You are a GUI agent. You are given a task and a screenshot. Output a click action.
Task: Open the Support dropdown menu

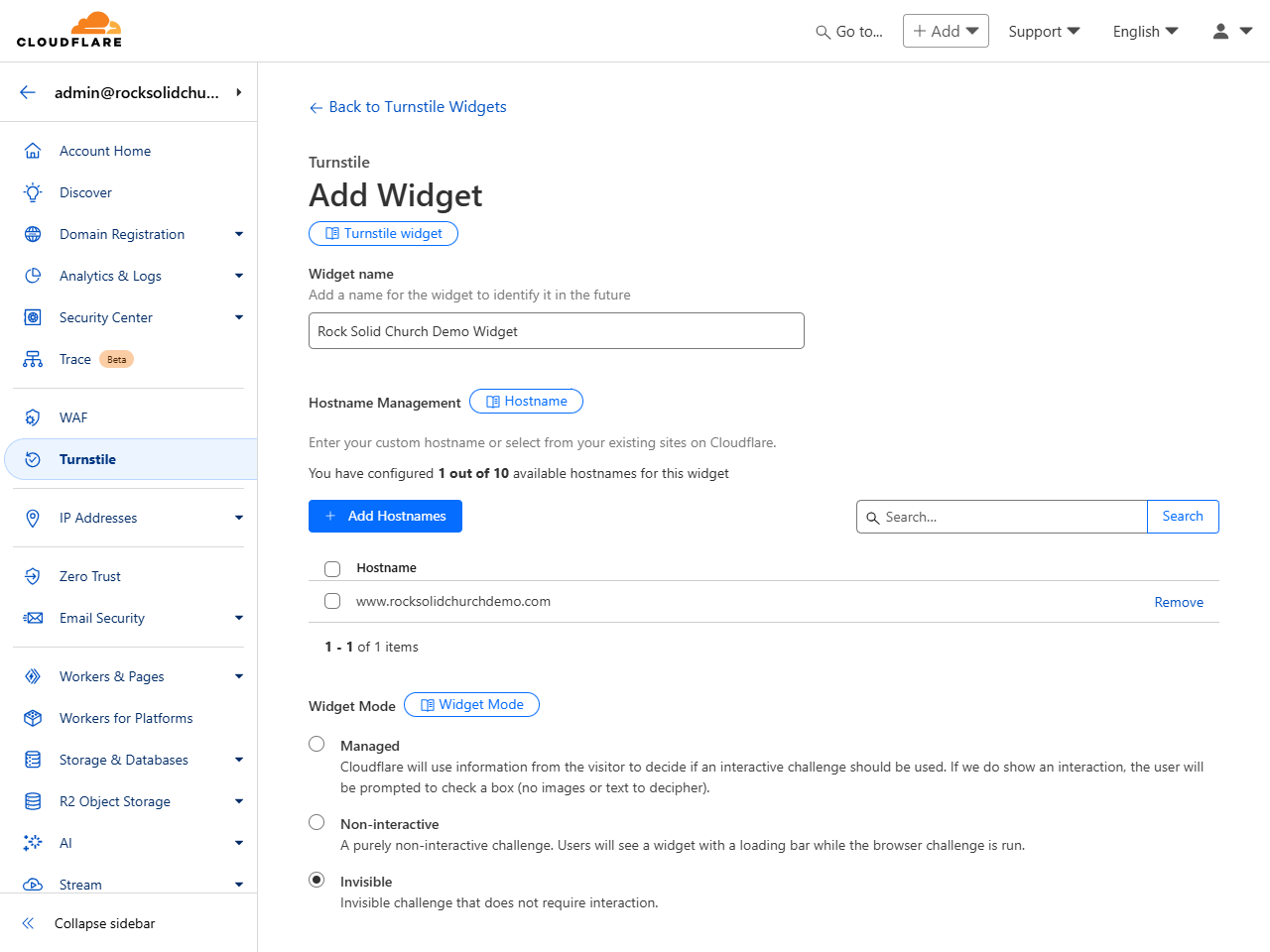(x=1044, y=32)
